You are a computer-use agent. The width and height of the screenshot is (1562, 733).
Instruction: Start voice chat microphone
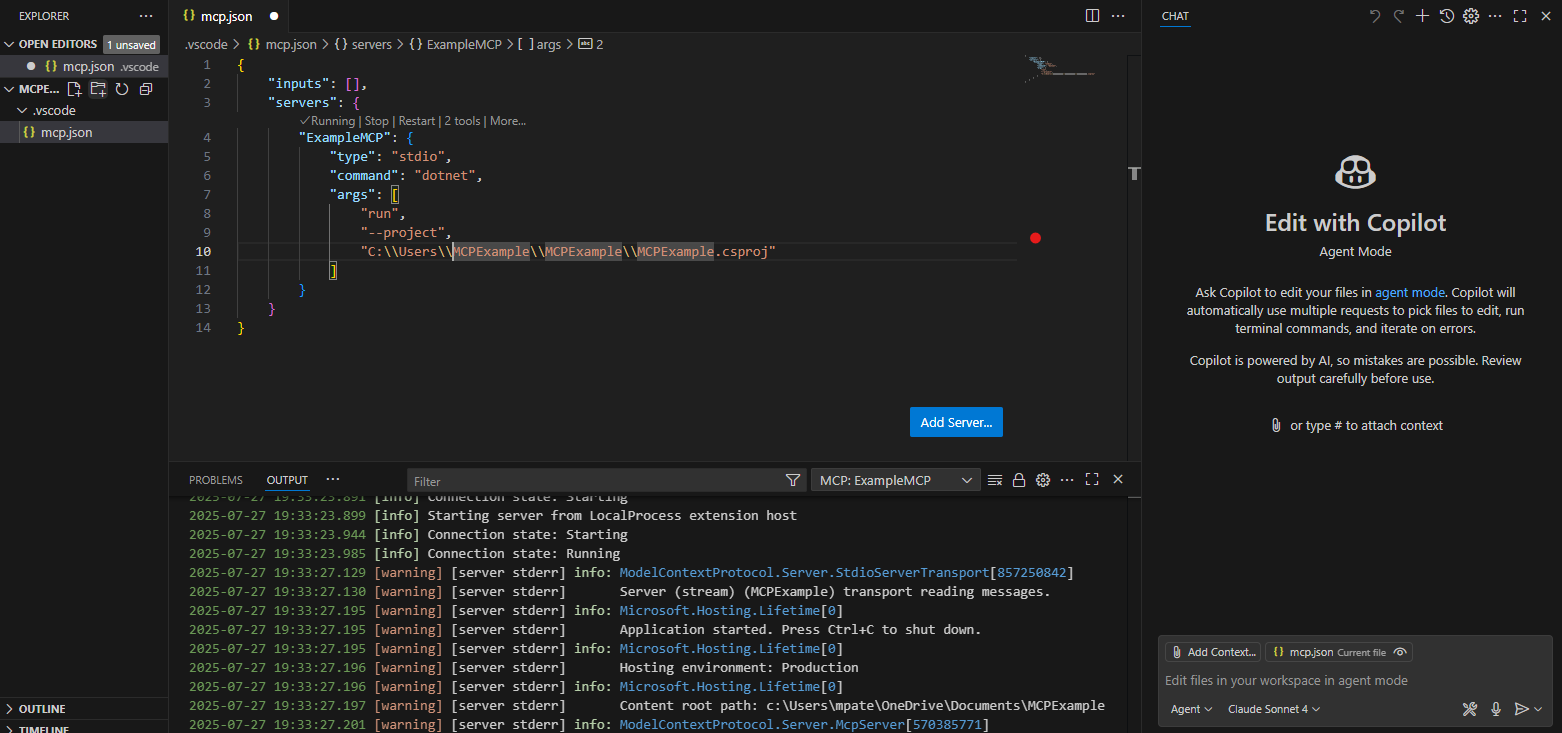[x=1496, y=709]
